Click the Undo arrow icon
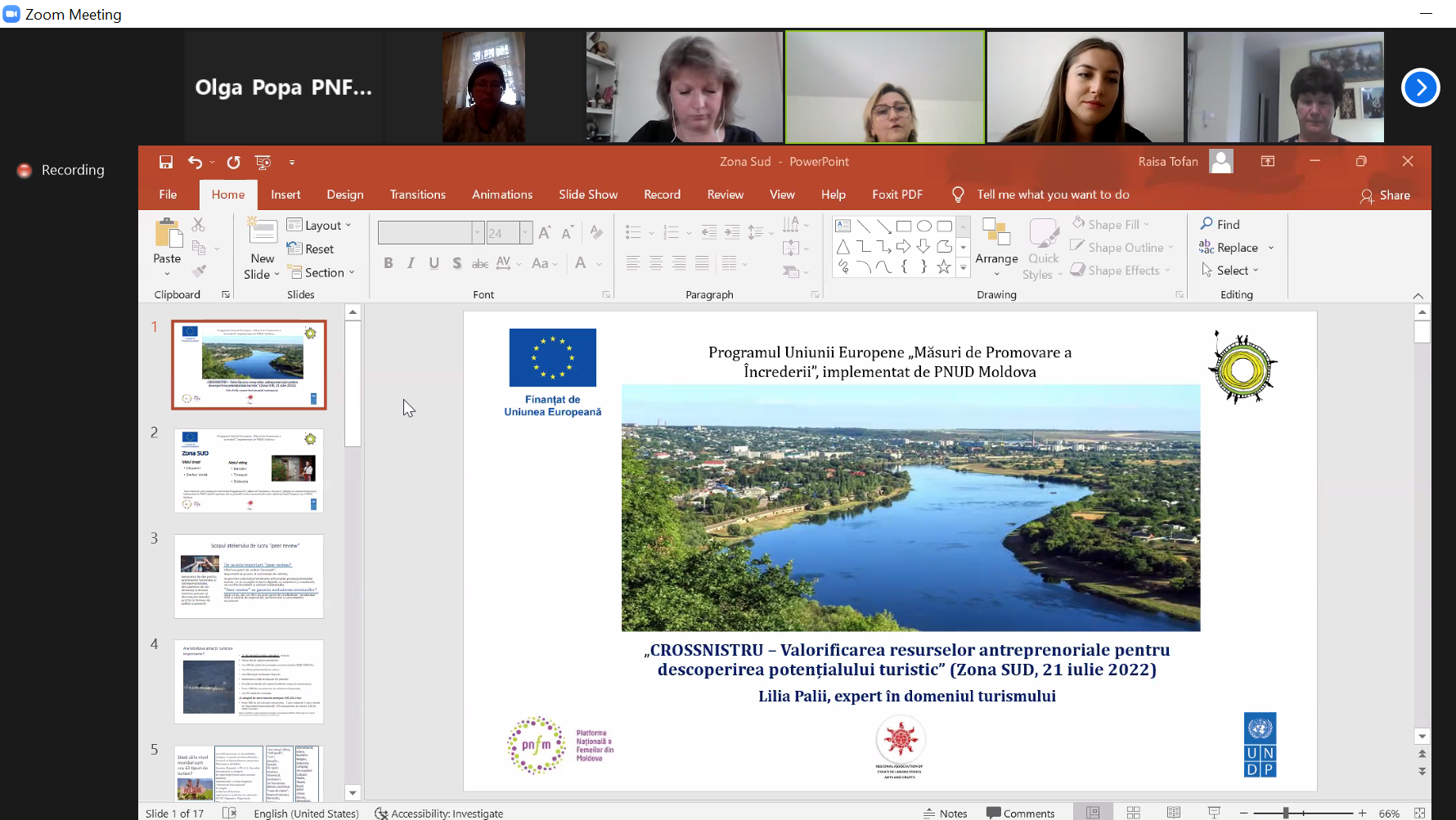This screenshot has height=820, width=1456. point(195,162)
